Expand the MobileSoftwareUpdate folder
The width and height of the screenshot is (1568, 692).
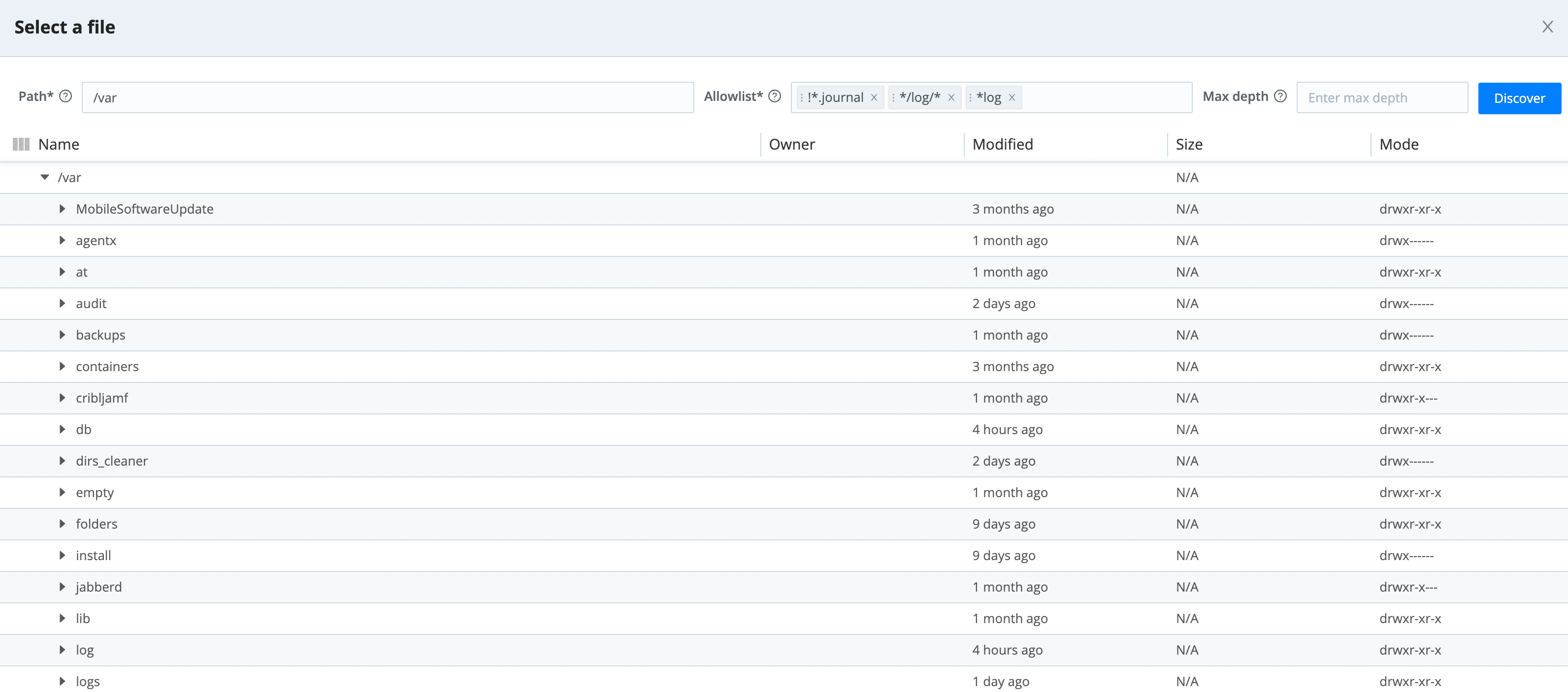pyautogui.click(x=62, y=209)
